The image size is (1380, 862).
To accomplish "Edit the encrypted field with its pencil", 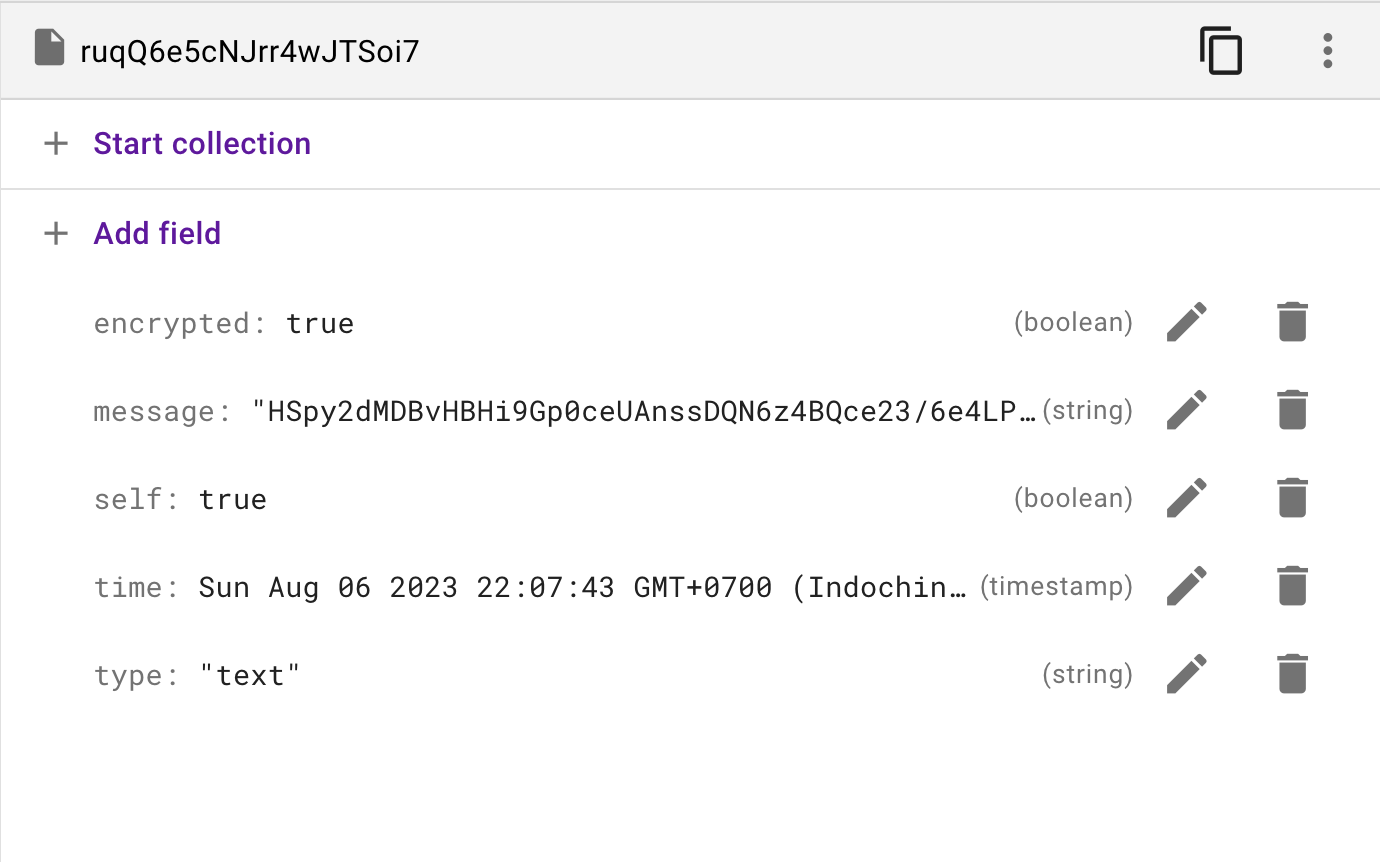I will pyautogui.click(x=1187, y=322).
